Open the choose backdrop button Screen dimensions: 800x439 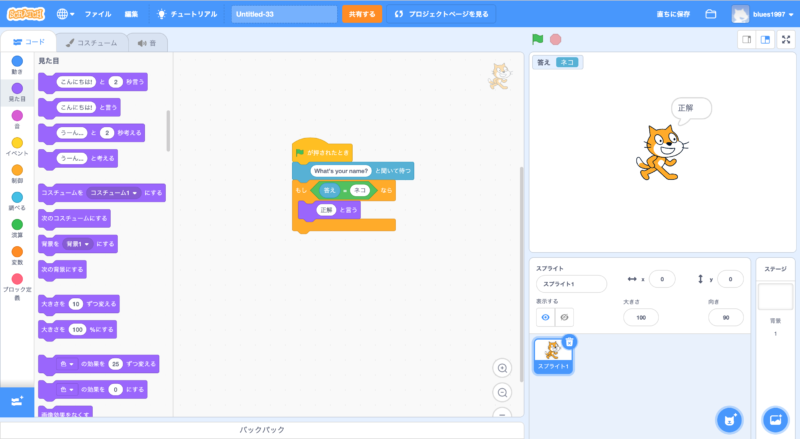coord(774,418)
